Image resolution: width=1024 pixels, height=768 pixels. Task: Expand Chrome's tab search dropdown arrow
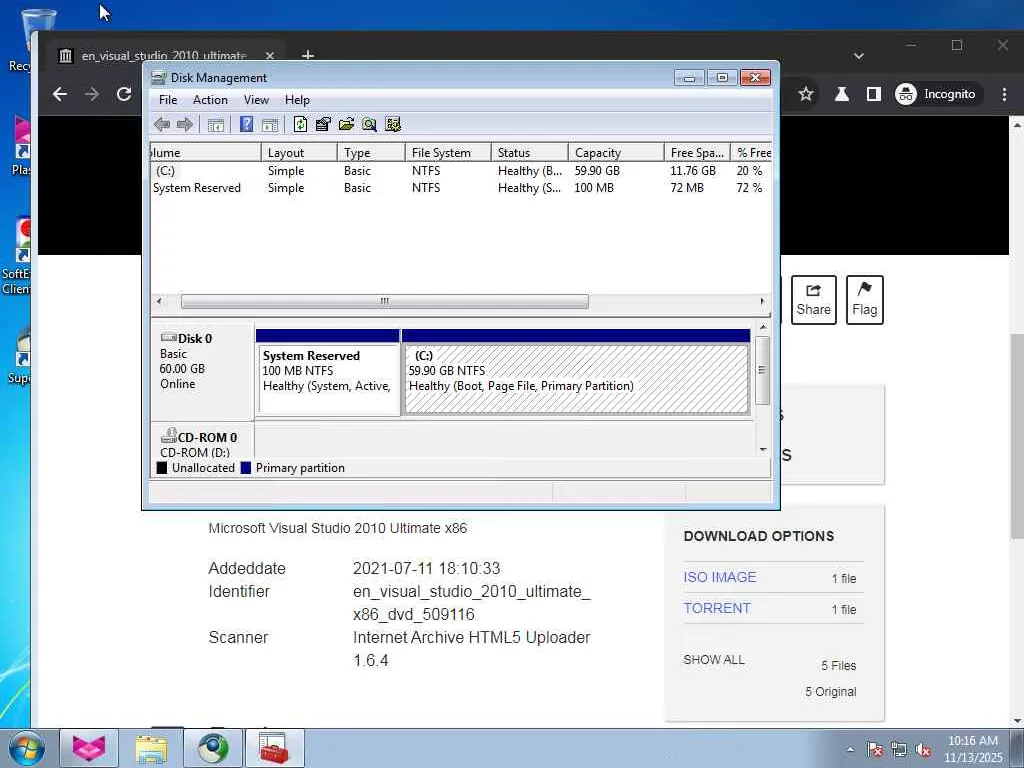(x=859, y=56)
